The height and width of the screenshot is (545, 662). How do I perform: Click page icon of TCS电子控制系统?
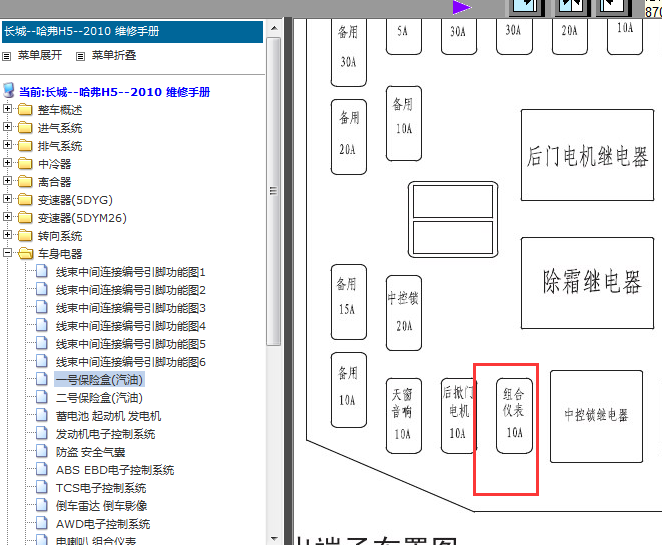click(41, 487)
